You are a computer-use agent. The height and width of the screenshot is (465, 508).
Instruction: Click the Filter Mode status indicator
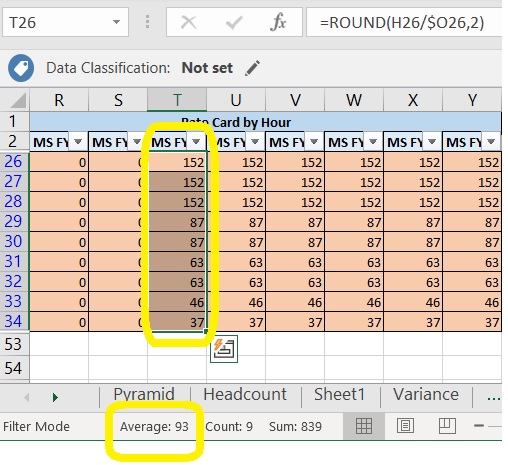[36, 426]
